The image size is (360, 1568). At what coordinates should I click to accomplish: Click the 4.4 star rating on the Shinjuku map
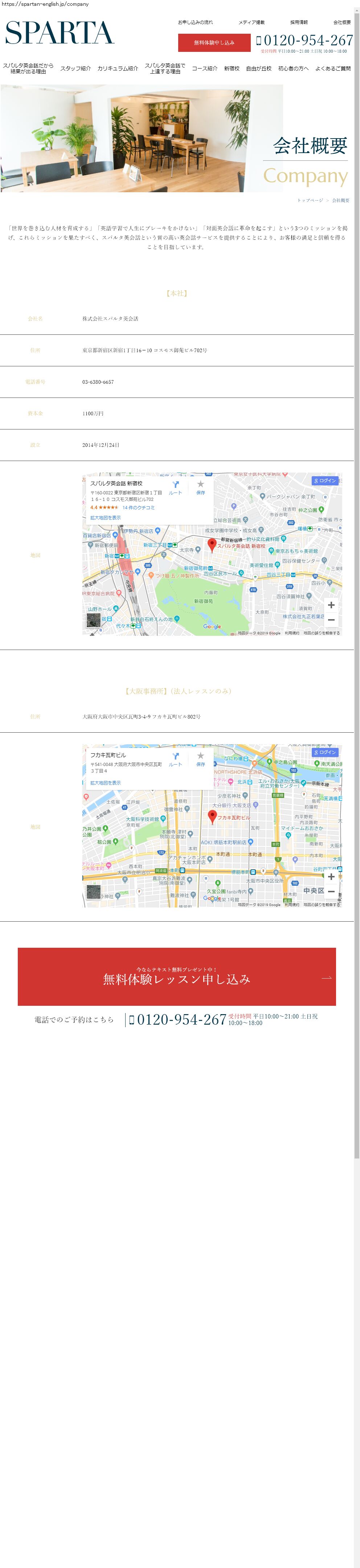pyautogui.click(x=104, y=508)
